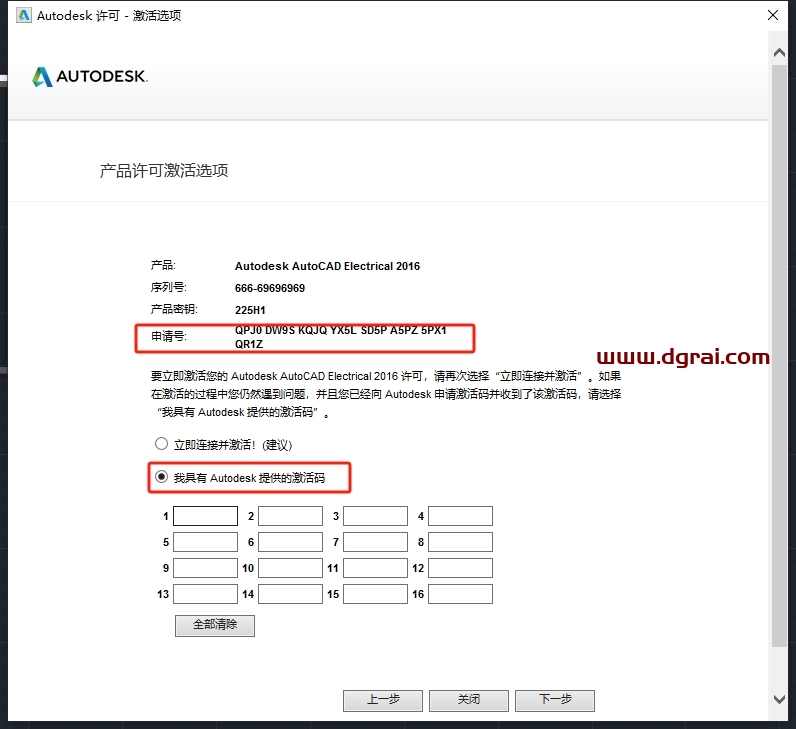Click the product key 225H1
796x729 pixels.
point(250,310)
